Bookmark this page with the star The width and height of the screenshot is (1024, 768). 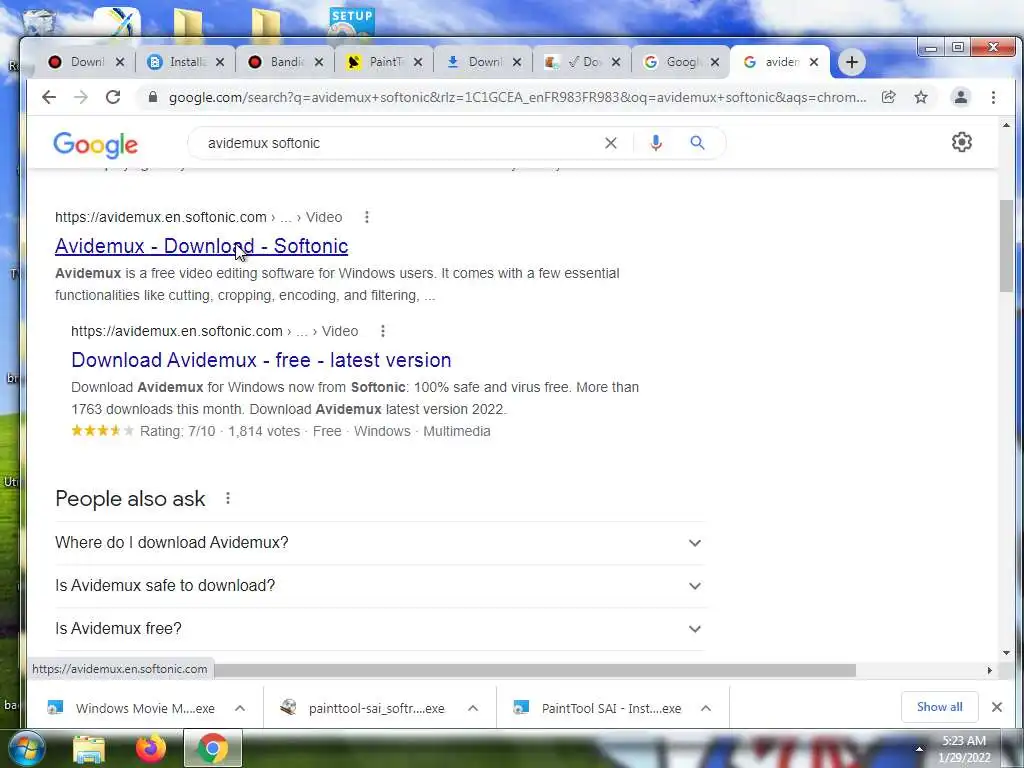tap(921, 97)
